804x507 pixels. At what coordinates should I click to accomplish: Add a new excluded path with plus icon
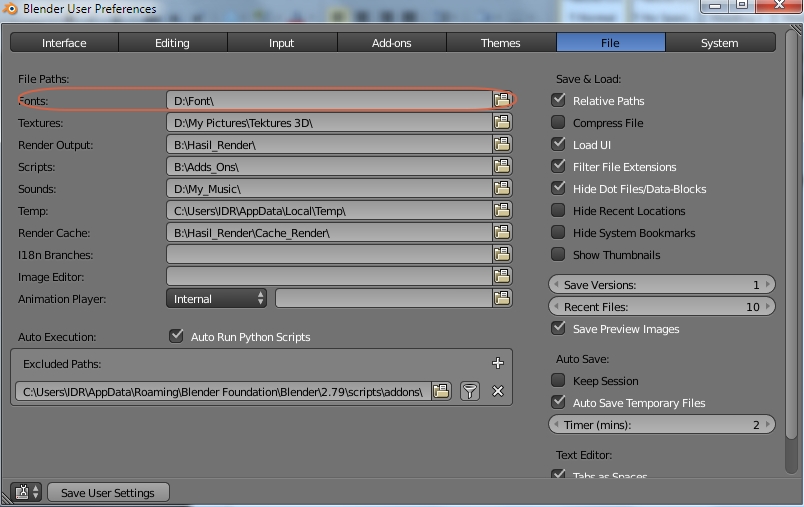pyautogui.click(x=497, y=363)
